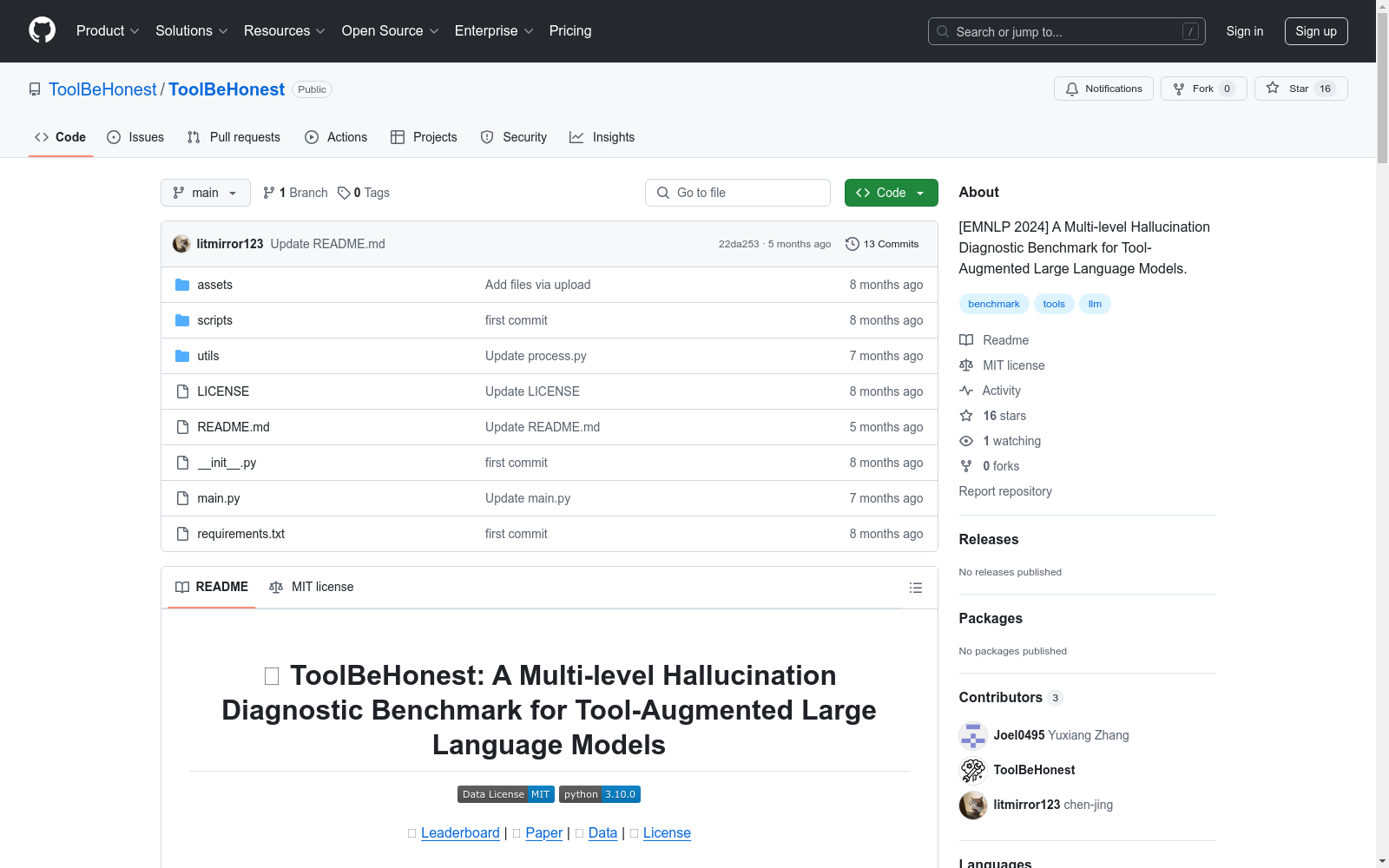Click the tag icon beside 0 Tags
1389x868 pixels.
344,193
